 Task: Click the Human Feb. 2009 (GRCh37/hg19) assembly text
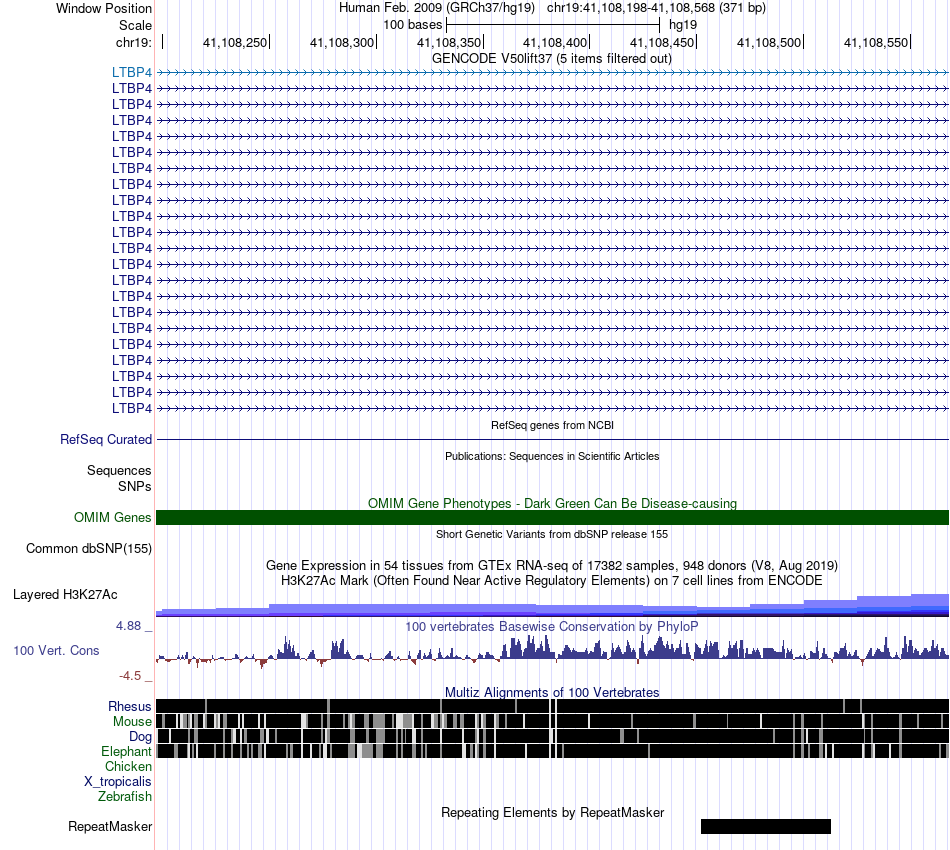click(437, 8)
